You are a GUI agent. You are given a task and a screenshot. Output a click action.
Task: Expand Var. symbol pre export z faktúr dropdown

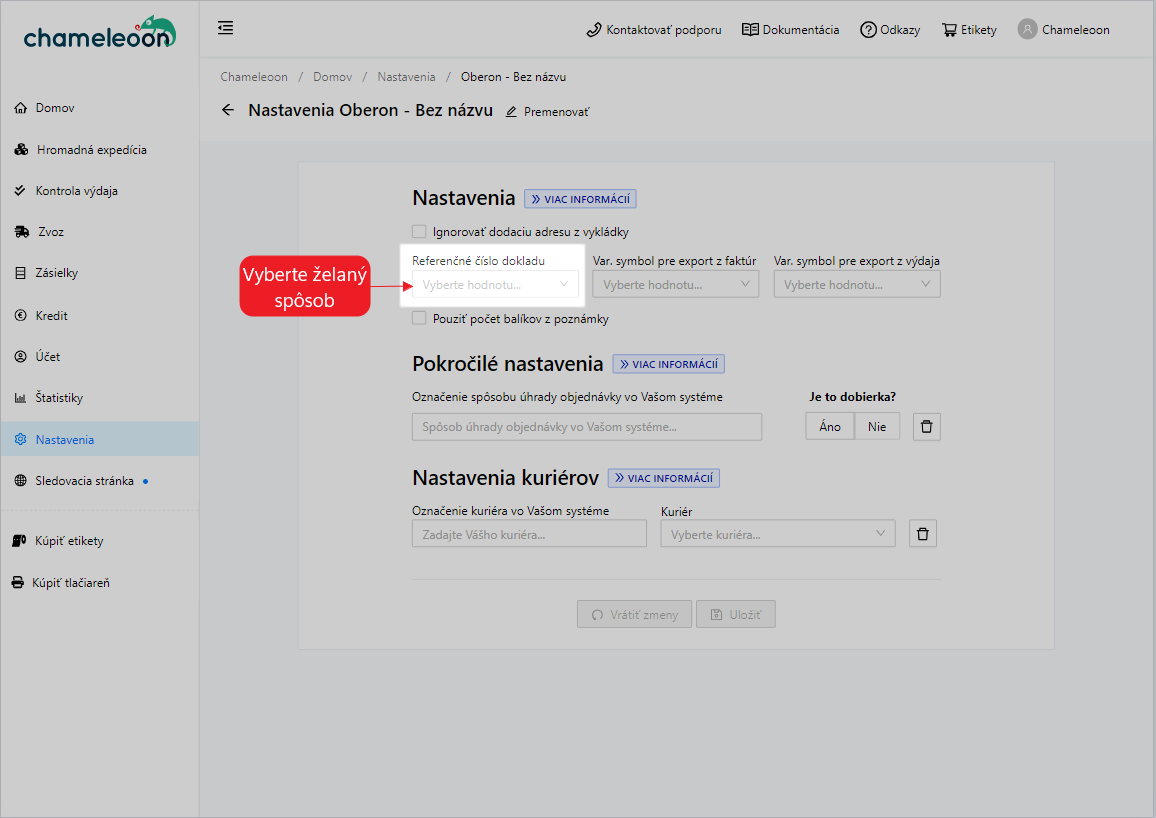point(676,285)
